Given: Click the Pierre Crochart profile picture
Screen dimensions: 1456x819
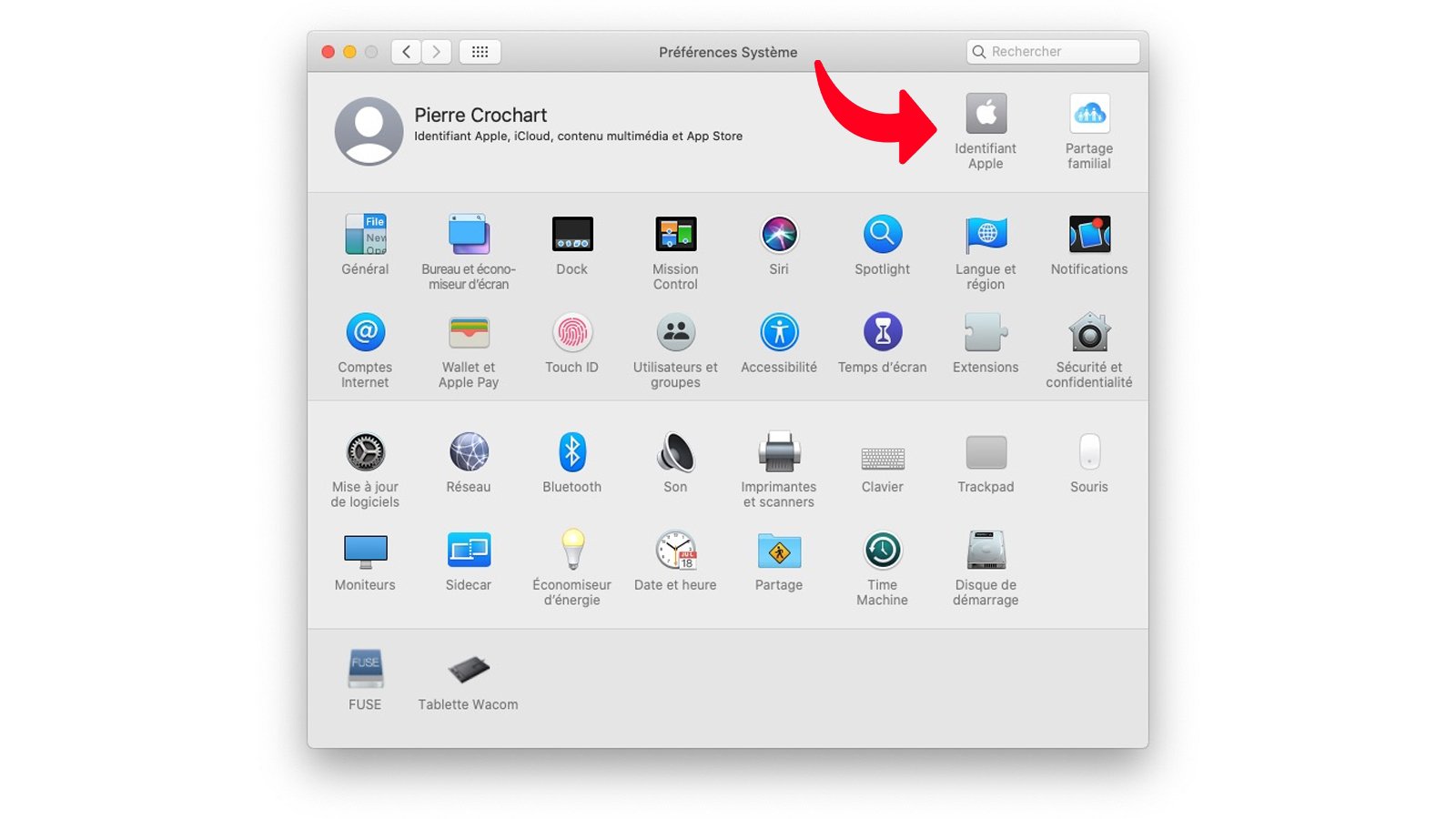Looking at the screenshot, I should click(369, 131).
